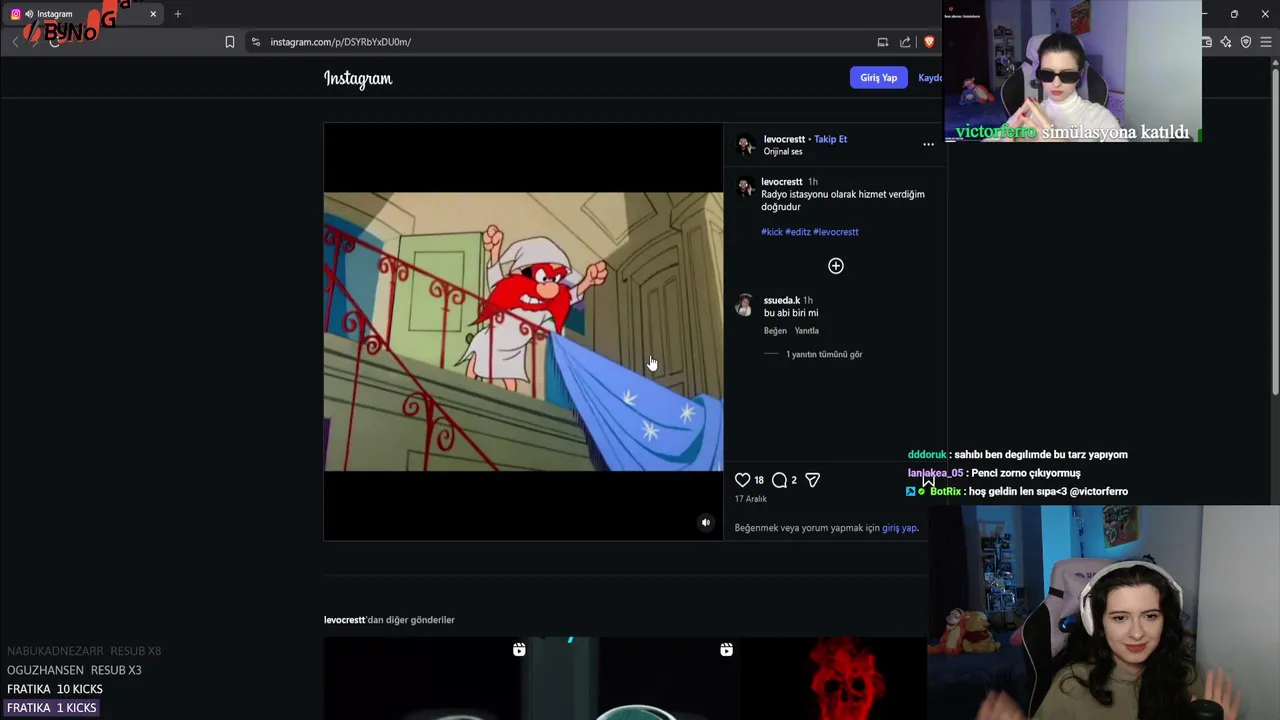Restore down the browser window
Viewport: 1280px width, 720px height.
coord(1234,14)
